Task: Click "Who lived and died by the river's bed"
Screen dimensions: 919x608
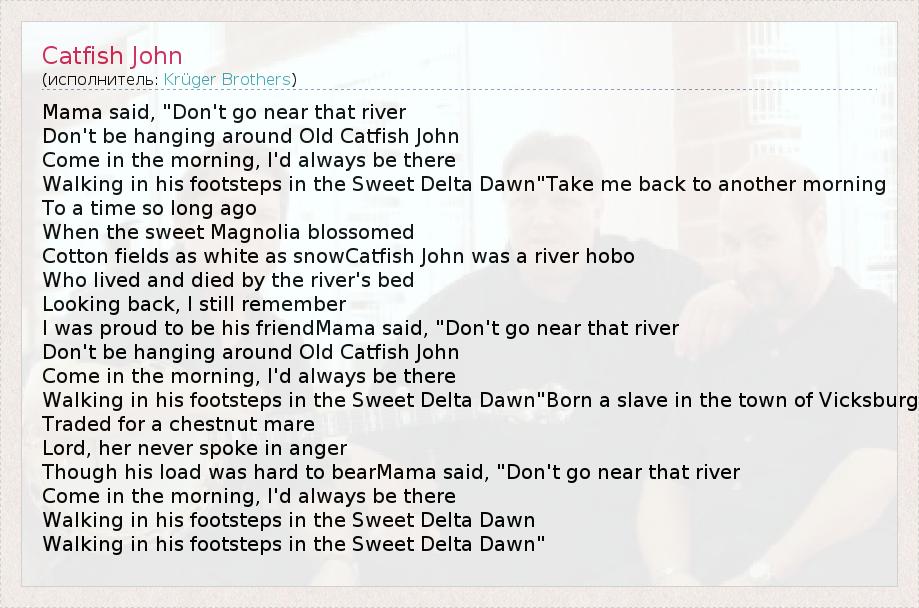Action: click(228, 280)
